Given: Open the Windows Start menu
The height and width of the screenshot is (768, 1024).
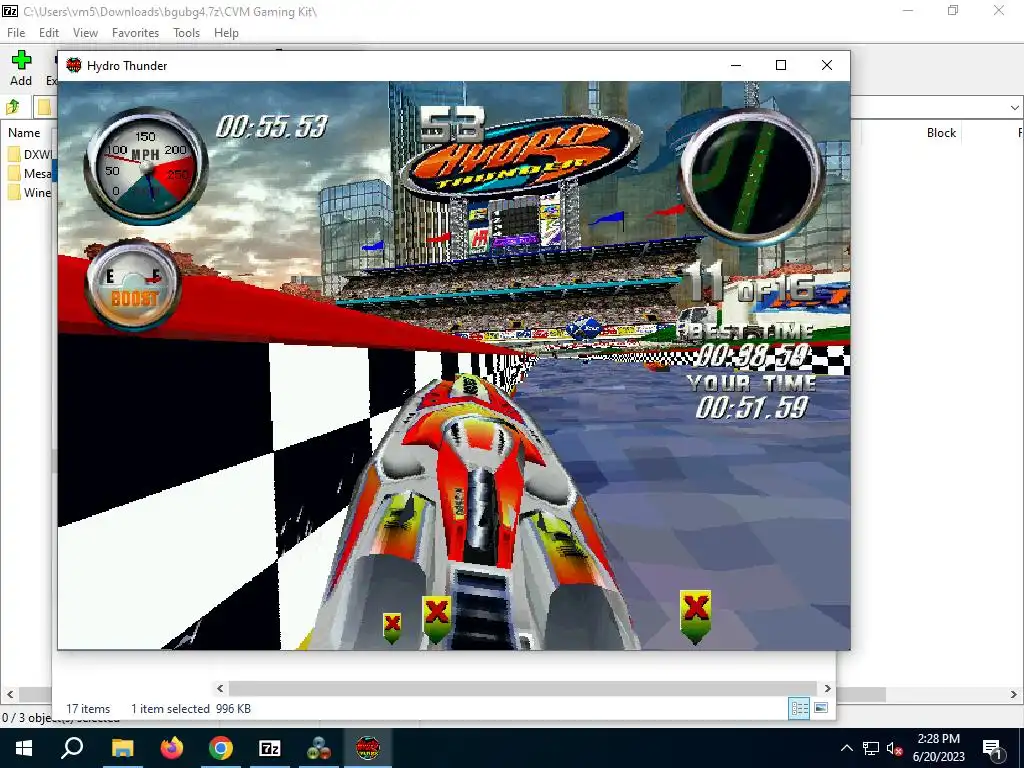Looking at the screenshot, I should point(24,748).
